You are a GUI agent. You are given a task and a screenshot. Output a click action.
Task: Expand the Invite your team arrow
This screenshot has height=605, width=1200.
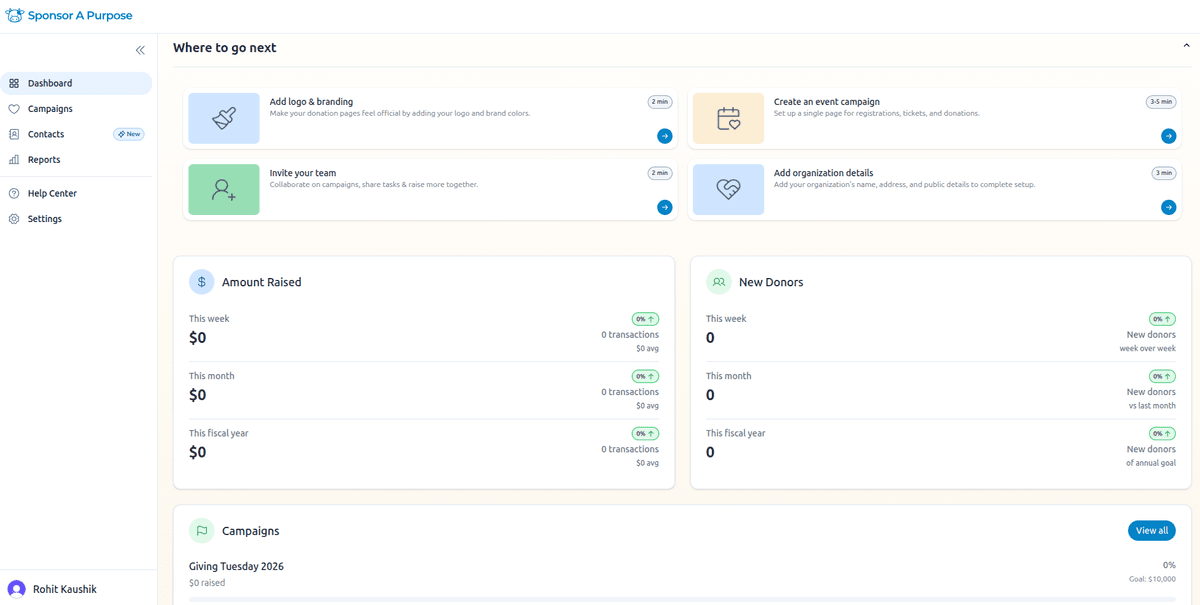click(664, 207)
